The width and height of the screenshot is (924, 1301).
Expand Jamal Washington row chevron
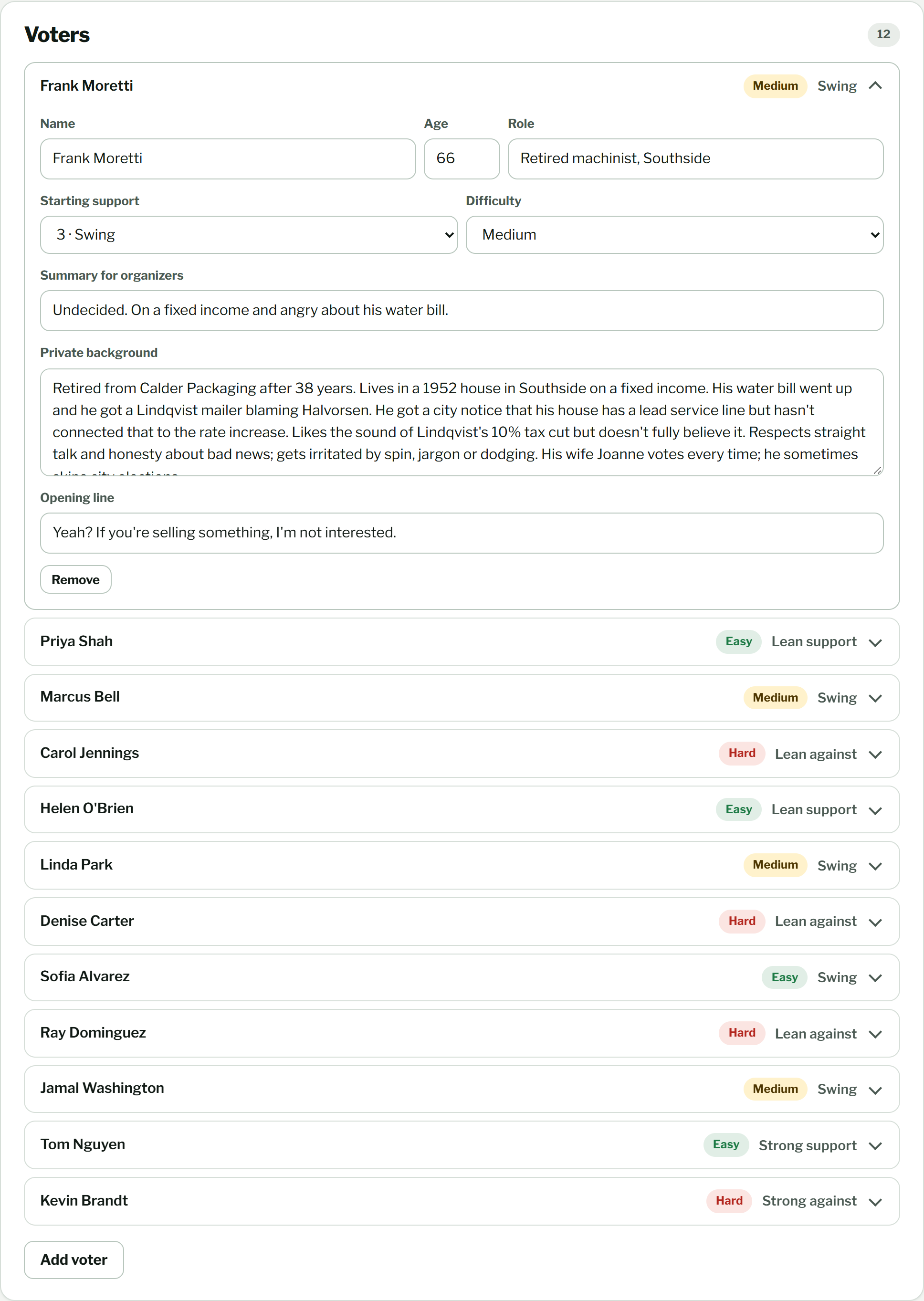point(875,1090)
